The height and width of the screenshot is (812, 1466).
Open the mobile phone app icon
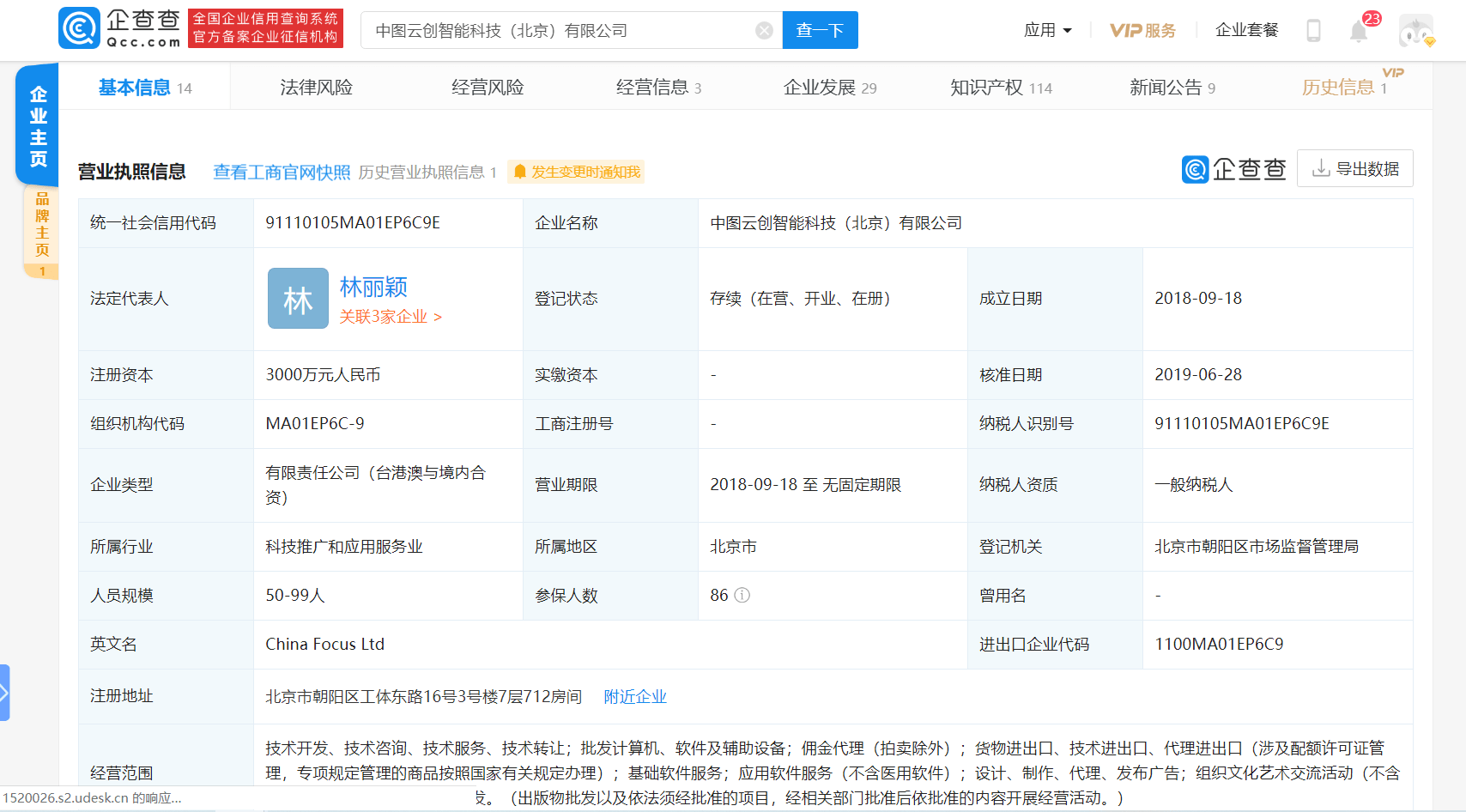(x=1313, y=31)
